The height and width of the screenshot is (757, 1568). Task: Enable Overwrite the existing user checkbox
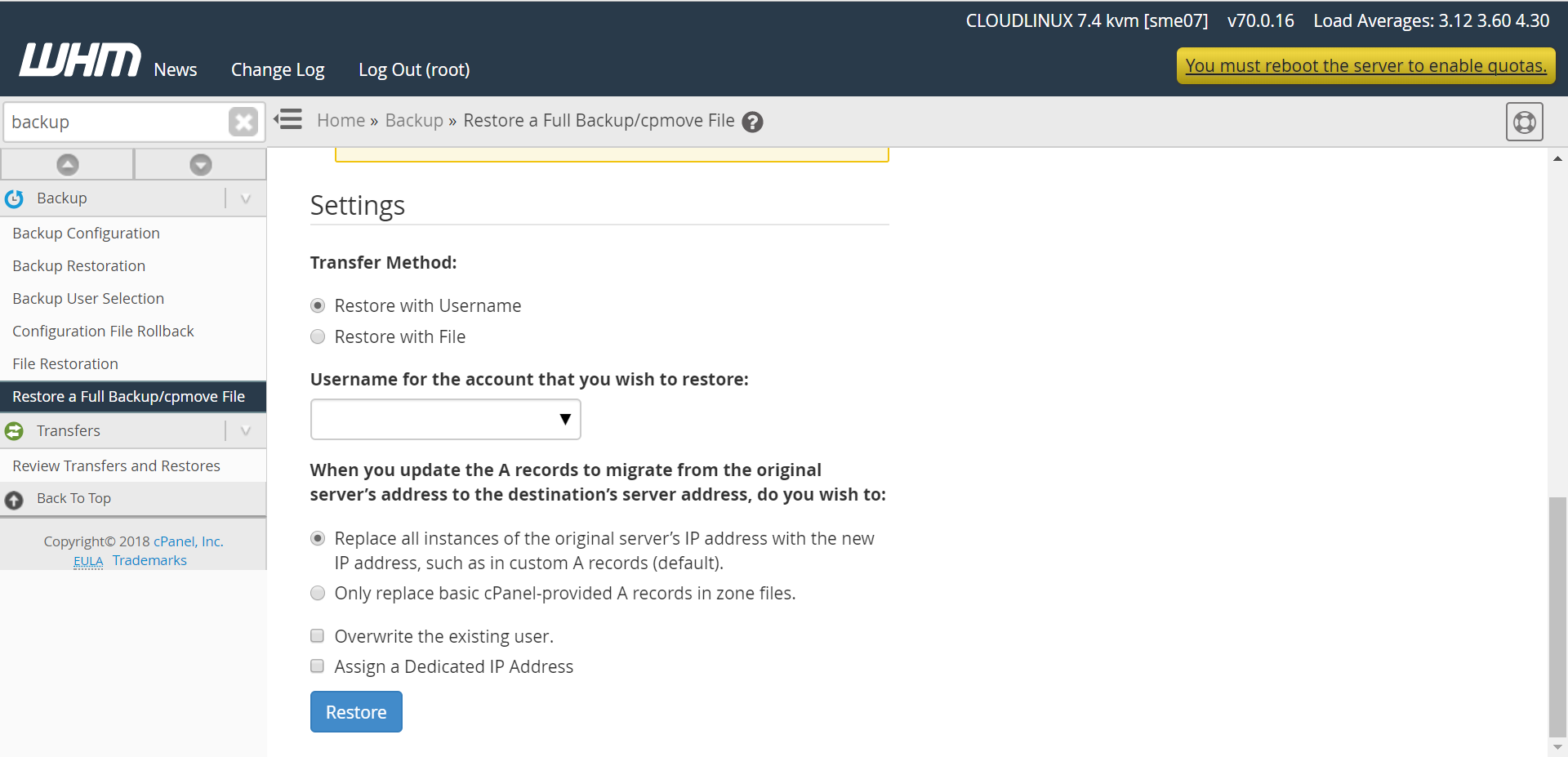tap(318, 636)
